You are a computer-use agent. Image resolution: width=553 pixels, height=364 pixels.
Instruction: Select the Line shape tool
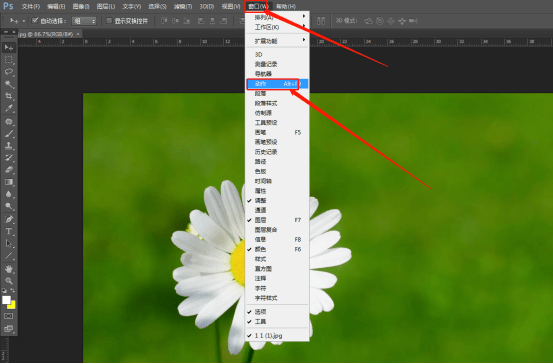tap(9, 256)
